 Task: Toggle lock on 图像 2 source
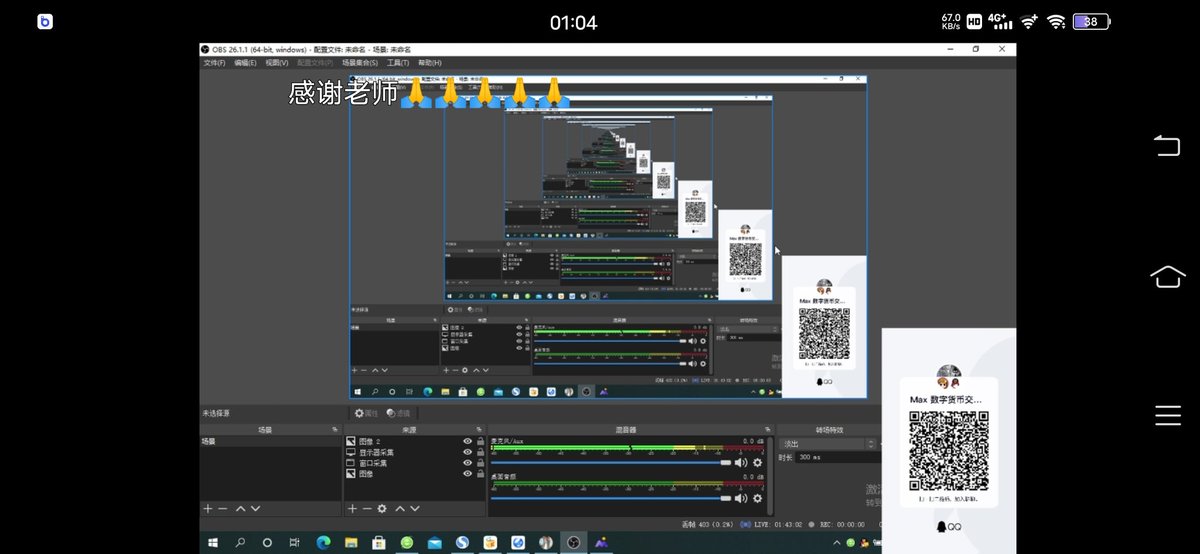point(480,441)
